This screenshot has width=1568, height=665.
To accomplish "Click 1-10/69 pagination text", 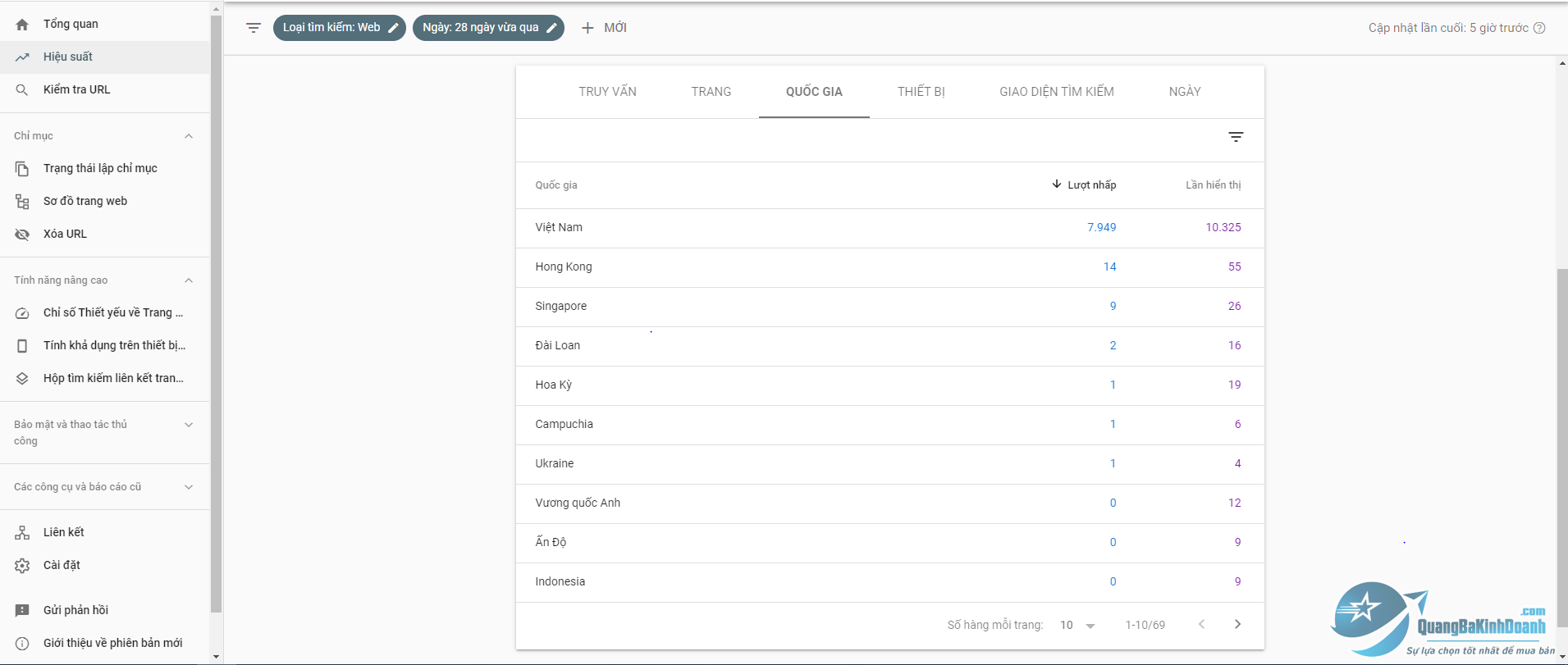I will point(1145,625).
